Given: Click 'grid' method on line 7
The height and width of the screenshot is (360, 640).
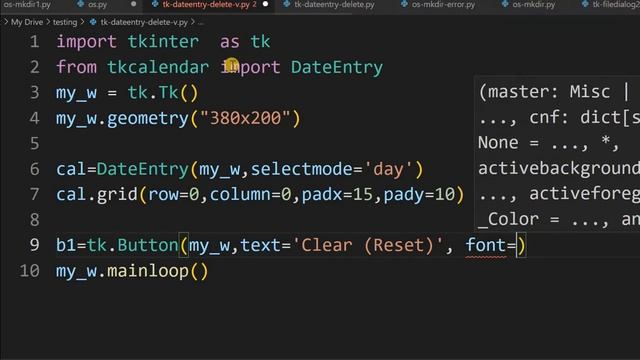Looking at the screenshot, I should pyautogui.click(x=117, y=195).
